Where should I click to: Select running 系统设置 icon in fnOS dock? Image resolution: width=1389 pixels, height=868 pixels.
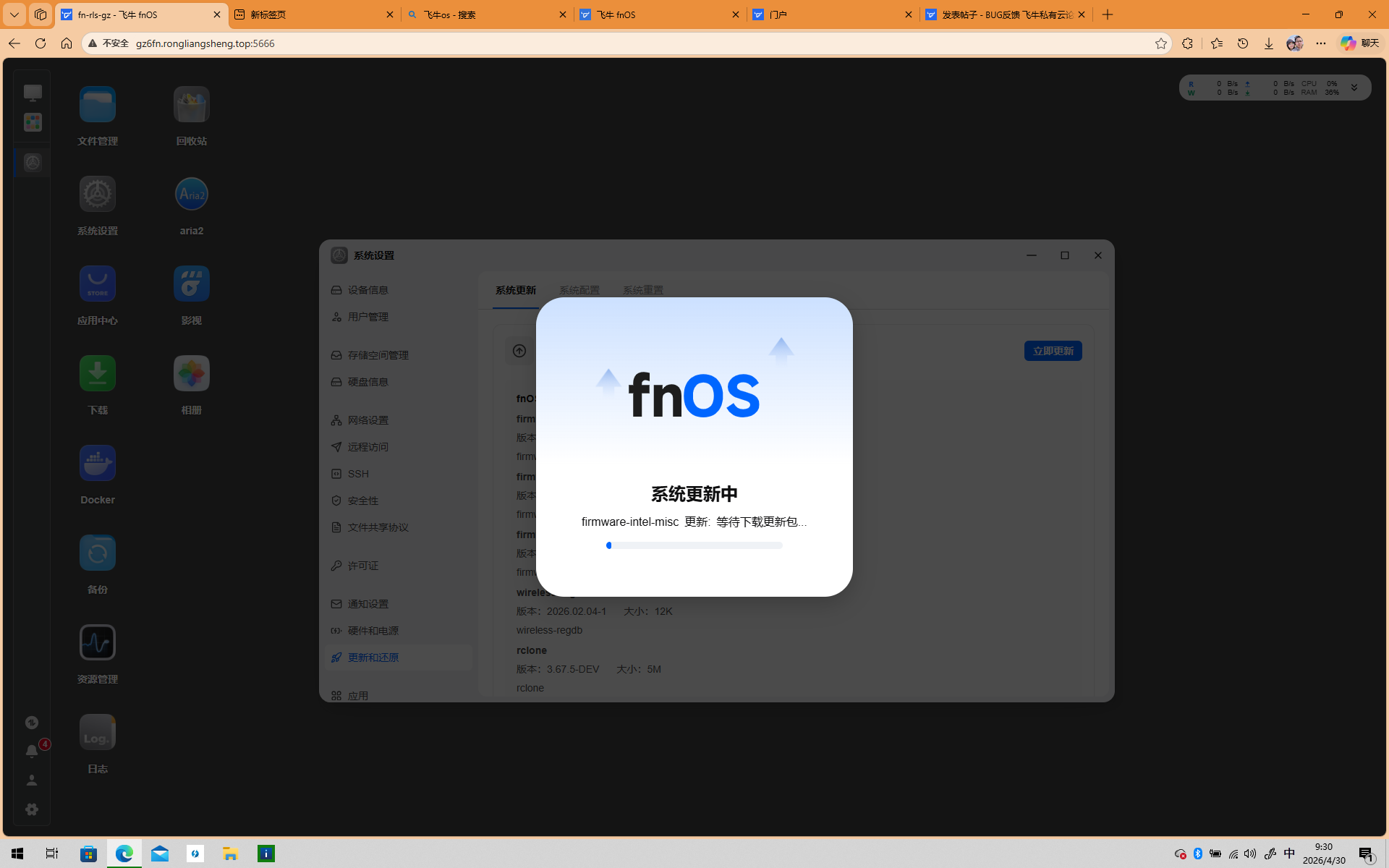pyautogui.click(x=33, y=163)
